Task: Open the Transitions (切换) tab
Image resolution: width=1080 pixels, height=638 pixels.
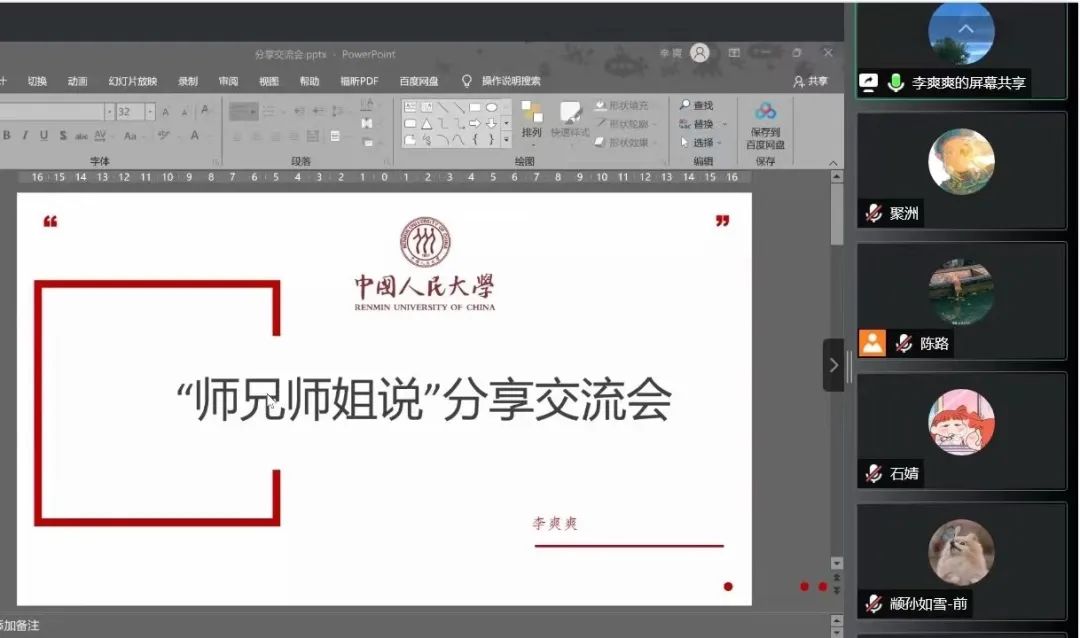Action: coord(37,81)
